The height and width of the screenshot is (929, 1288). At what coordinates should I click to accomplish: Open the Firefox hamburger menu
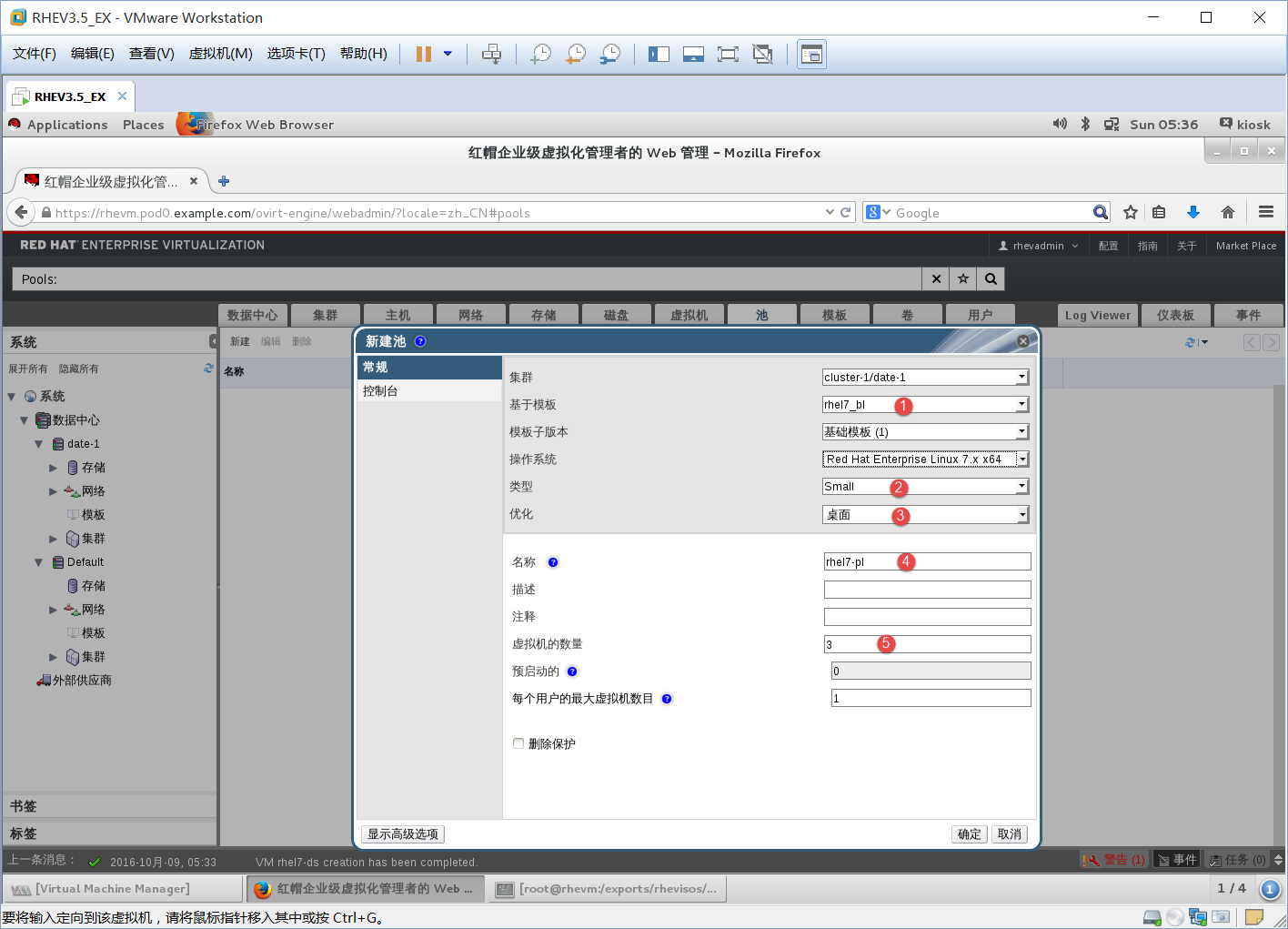coord(1265,212)
